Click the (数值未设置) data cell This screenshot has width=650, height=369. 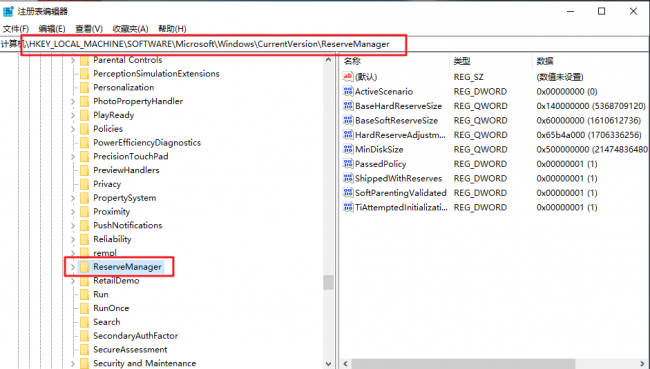pyautogui.click(x=560, y=77)
